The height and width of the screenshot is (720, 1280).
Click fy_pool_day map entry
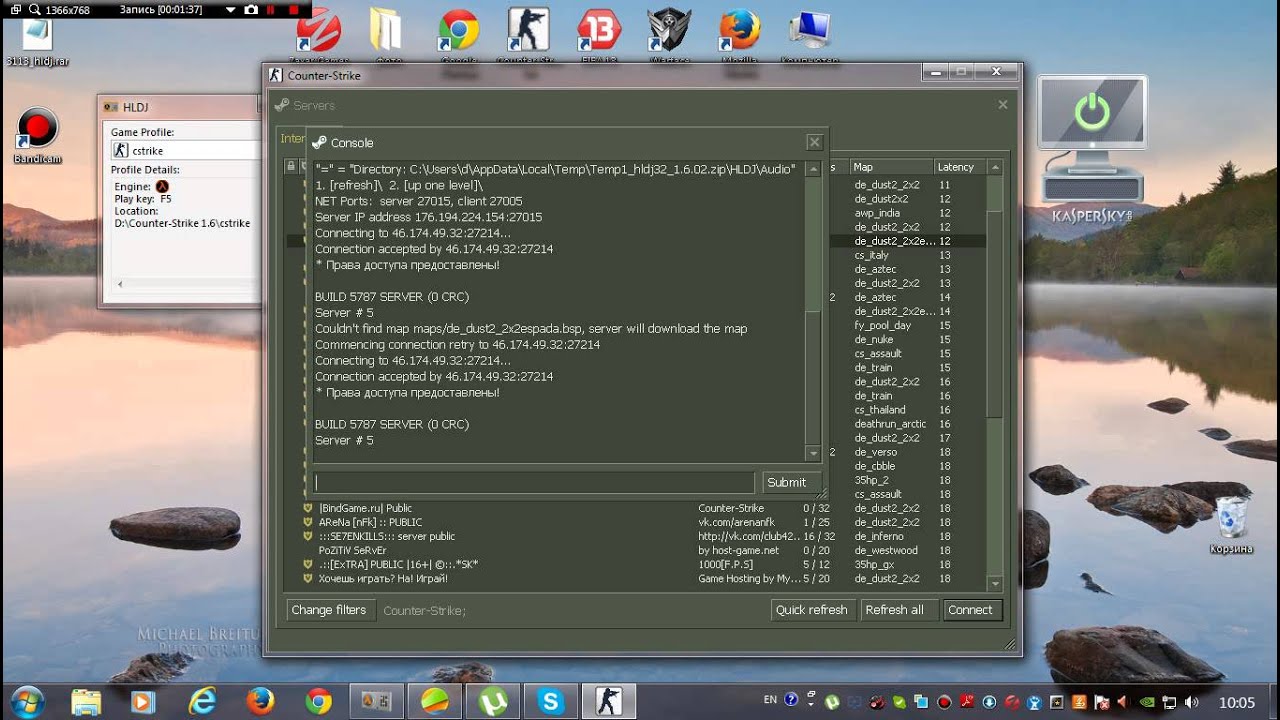tap(883, 325)
